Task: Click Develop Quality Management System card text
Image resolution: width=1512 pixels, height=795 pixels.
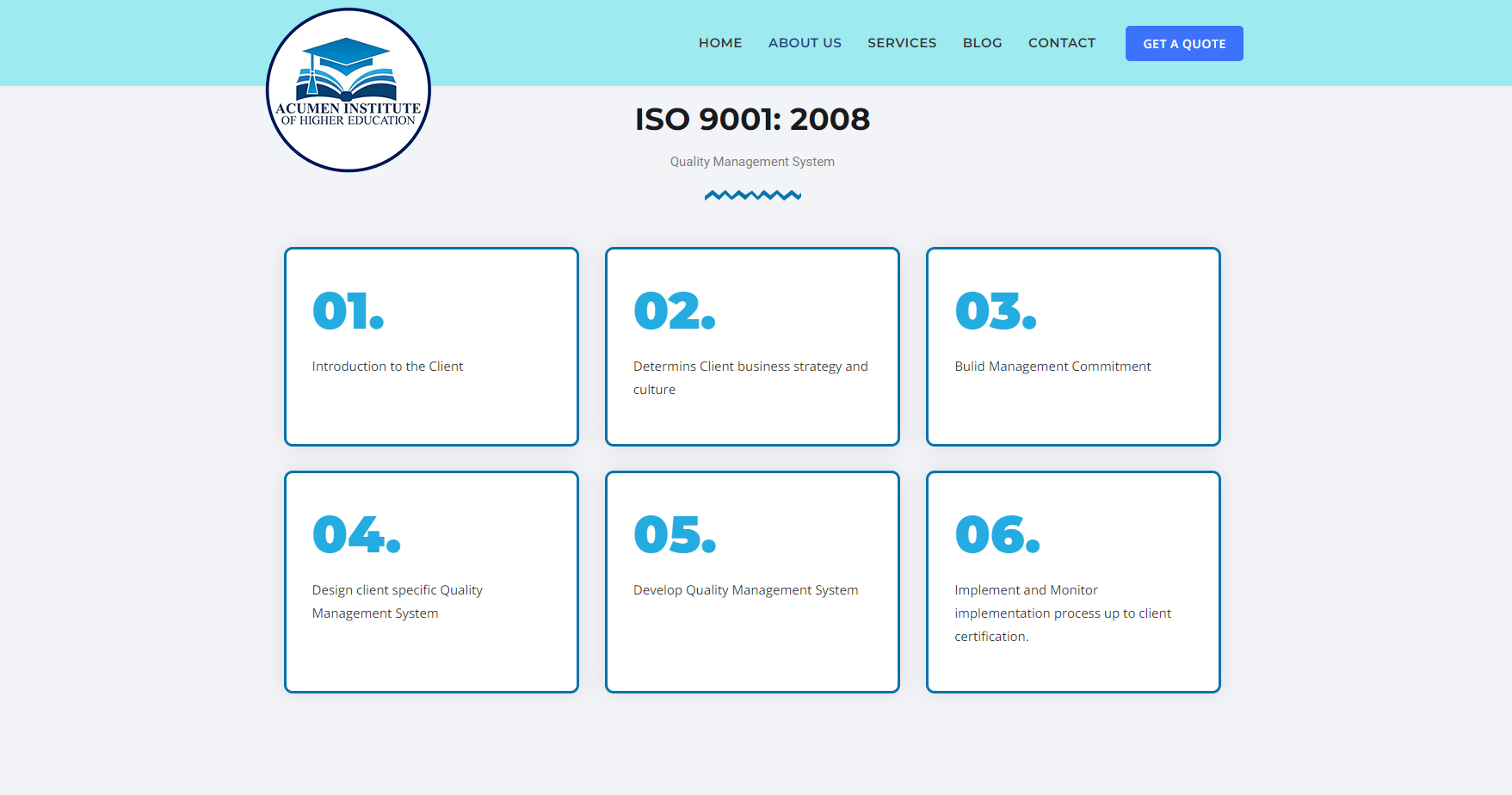Action: [745, 590]
